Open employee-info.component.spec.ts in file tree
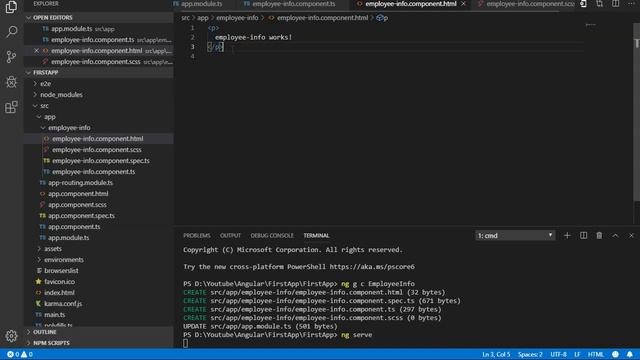 [99, 160]
